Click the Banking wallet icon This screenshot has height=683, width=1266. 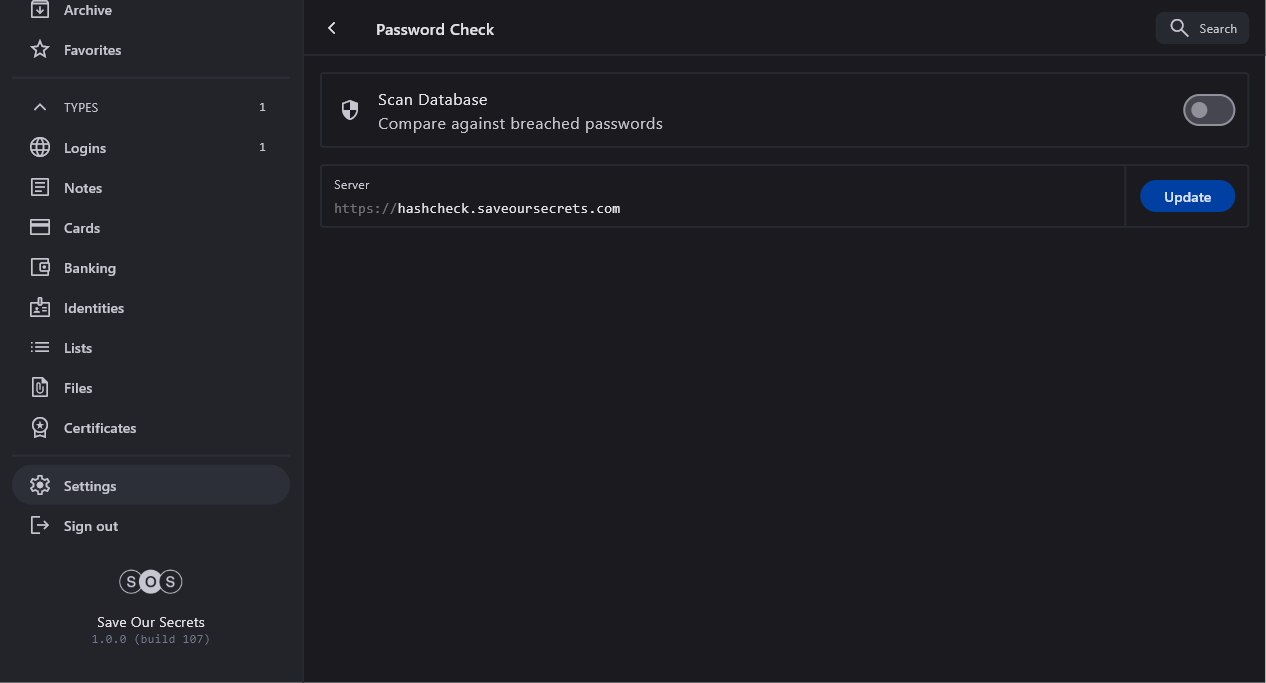coord(40,268)
